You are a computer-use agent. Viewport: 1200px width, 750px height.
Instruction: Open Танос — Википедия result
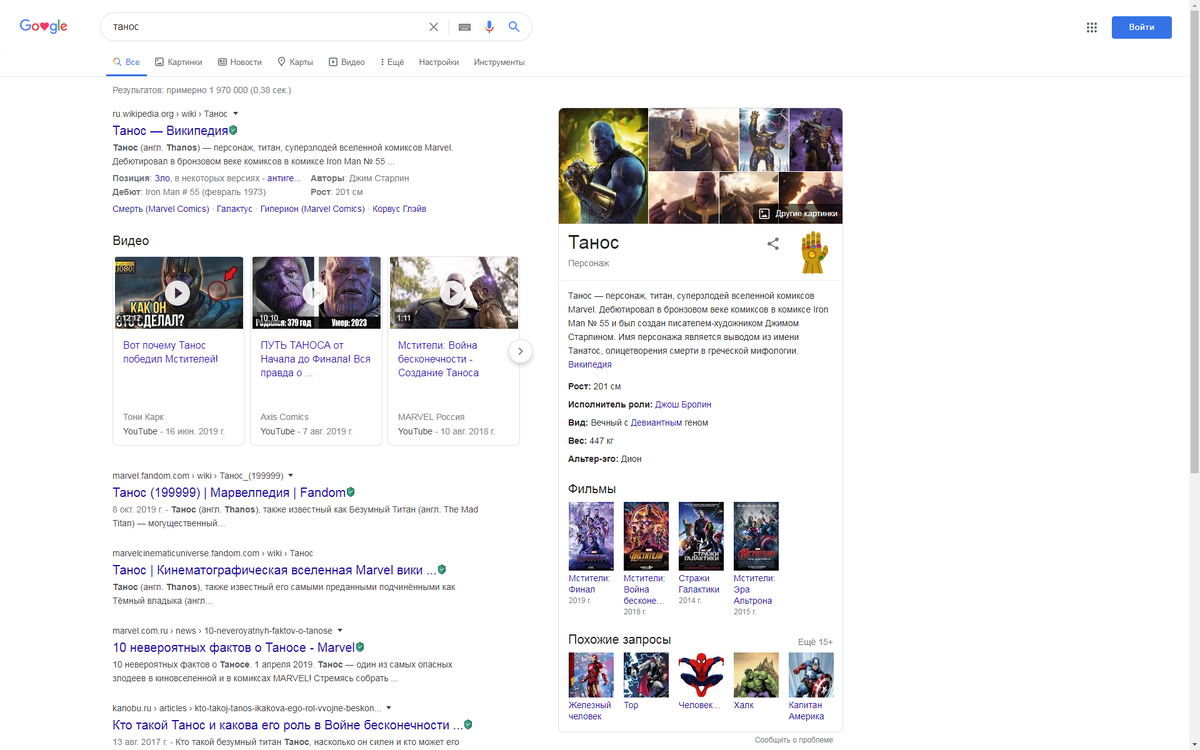click(x=169, y=131)
